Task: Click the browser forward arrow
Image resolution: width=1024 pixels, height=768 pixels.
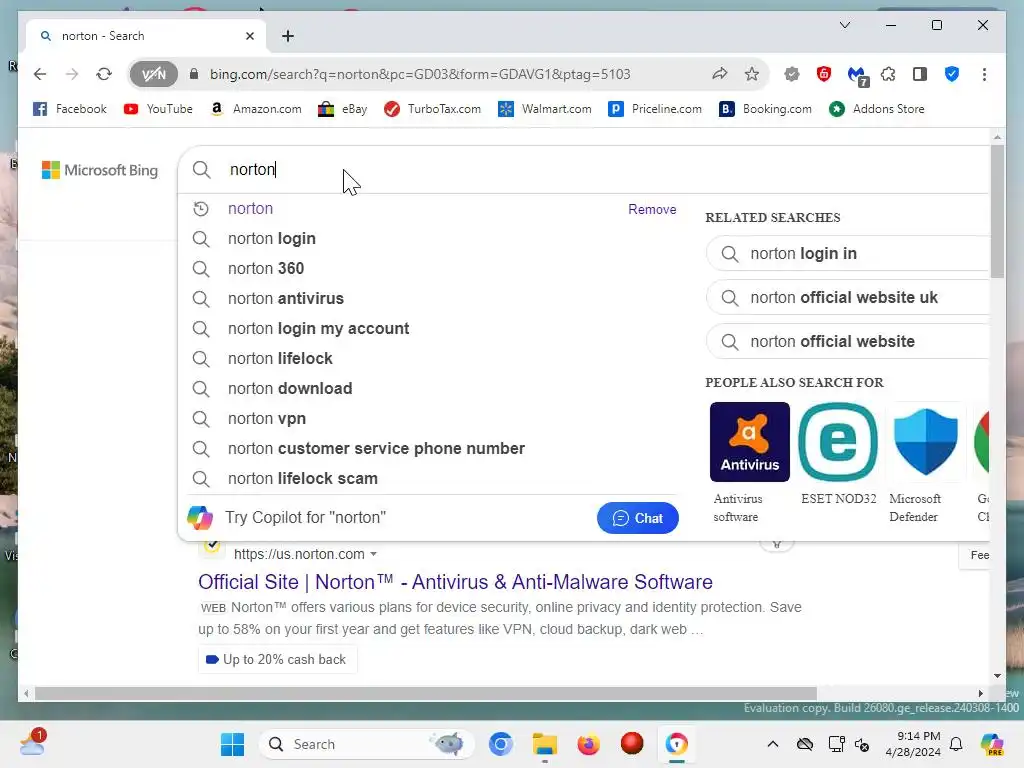Action: 72,74
